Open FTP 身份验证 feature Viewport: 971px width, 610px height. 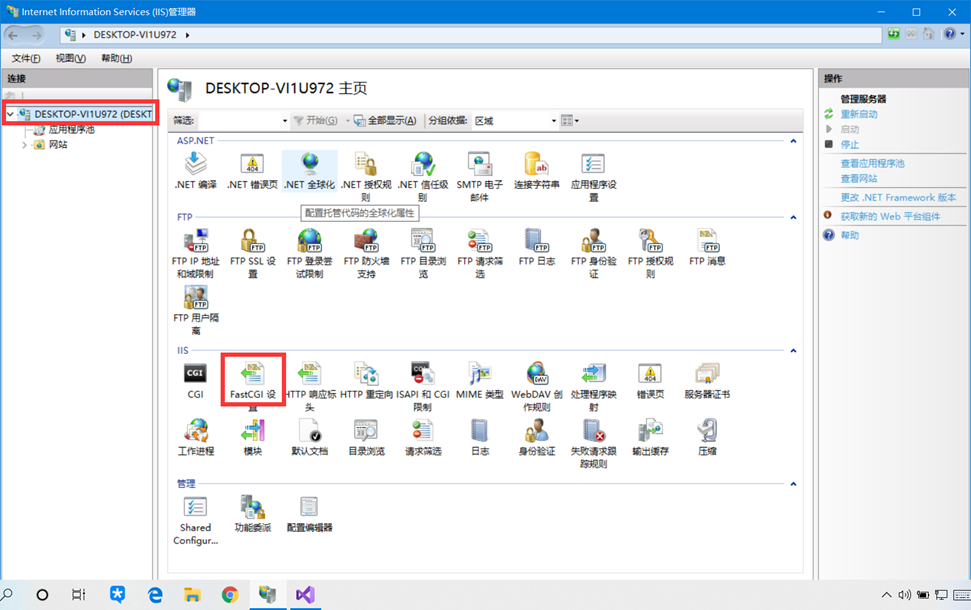click(593, 253)
